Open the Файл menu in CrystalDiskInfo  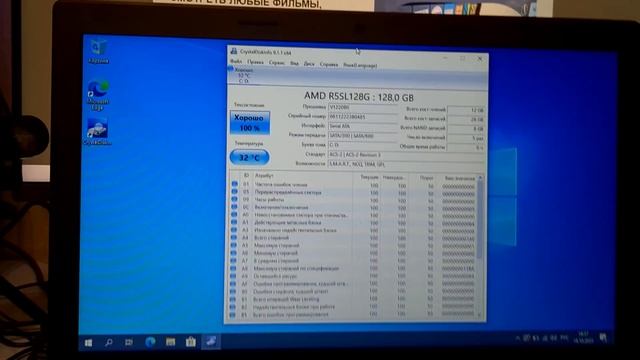click(x=236, y=62)
